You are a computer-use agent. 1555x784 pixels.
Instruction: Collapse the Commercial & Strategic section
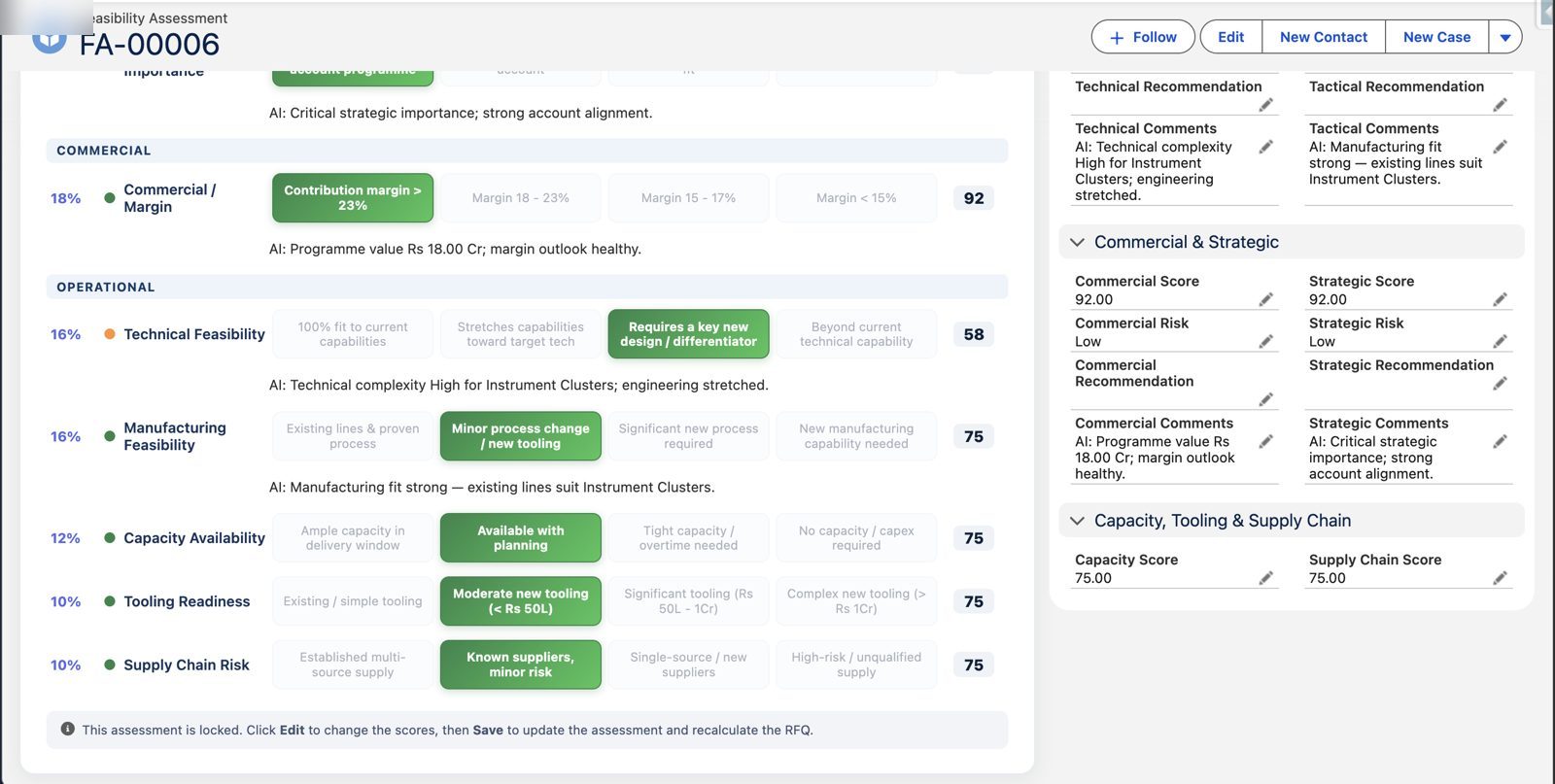[1077, 242]
